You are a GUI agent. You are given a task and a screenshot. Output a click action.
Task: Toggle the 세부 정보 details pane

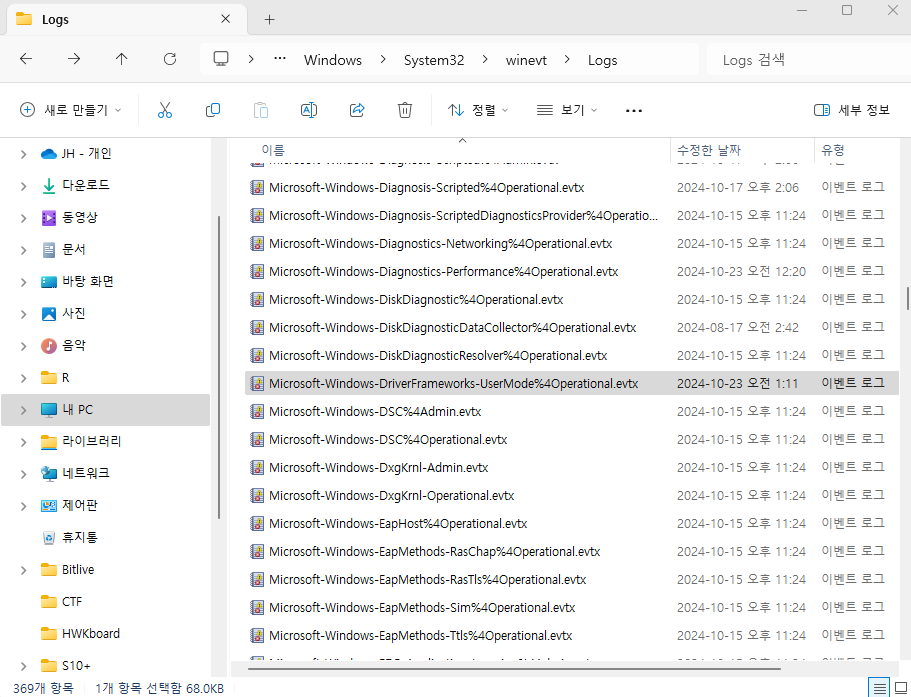(852, 110)
